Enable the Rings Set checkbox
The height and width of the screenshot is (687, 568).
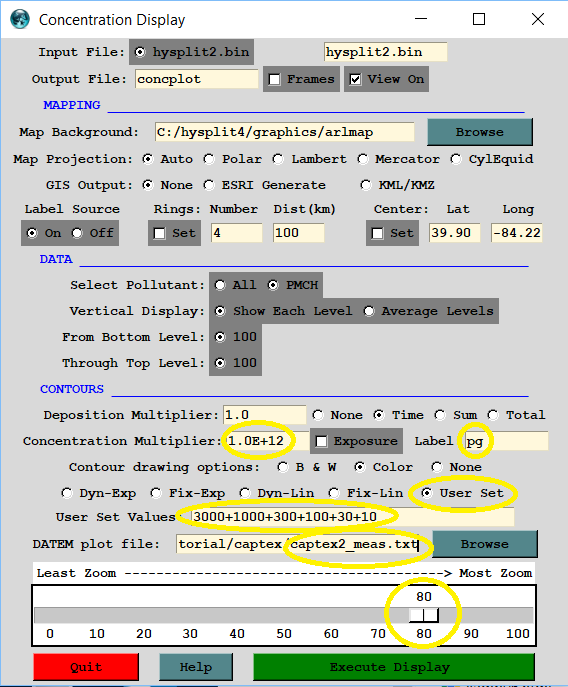[x=160, y=233]
